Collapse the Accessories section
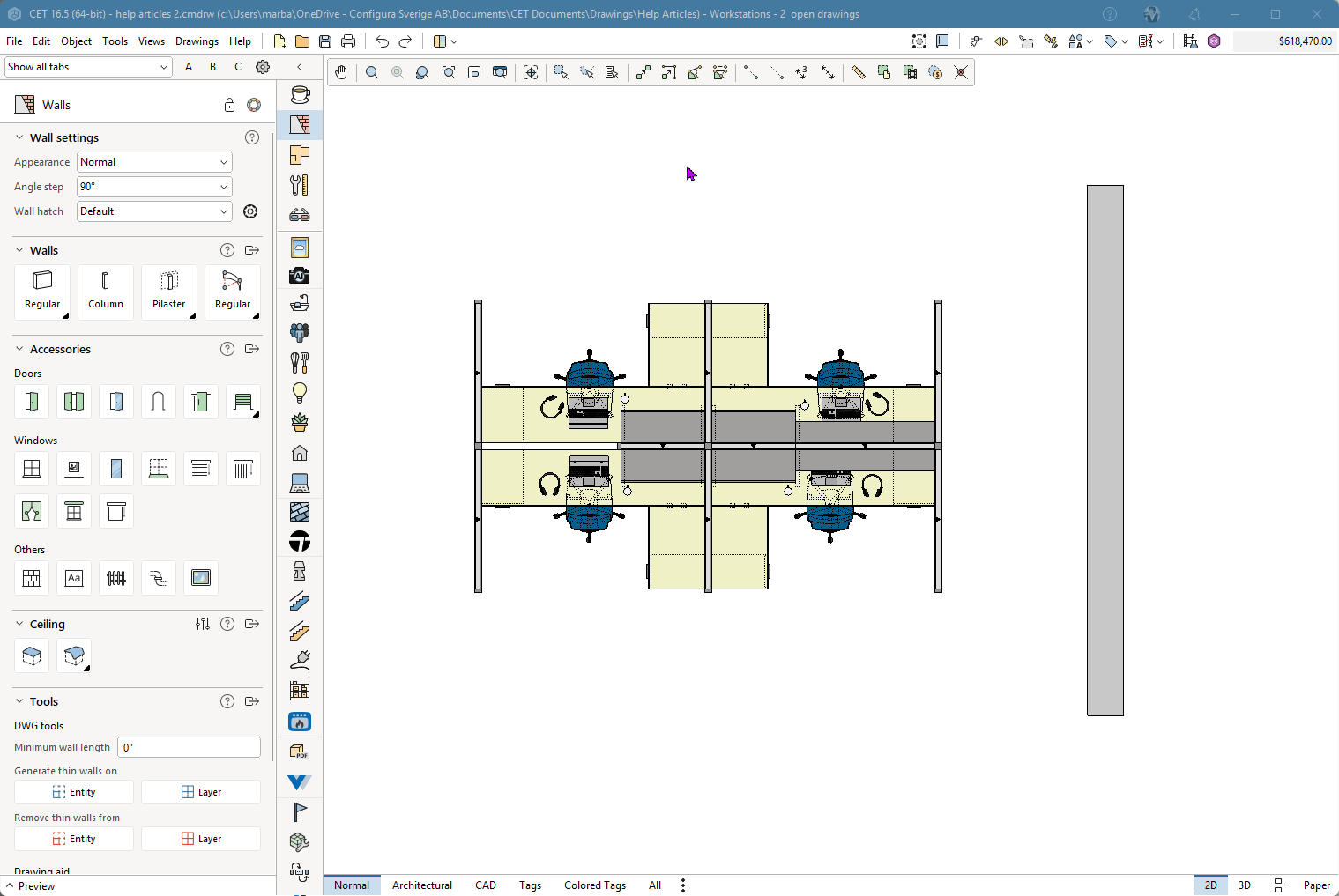Screen dimensions: 1339x896 19,349
